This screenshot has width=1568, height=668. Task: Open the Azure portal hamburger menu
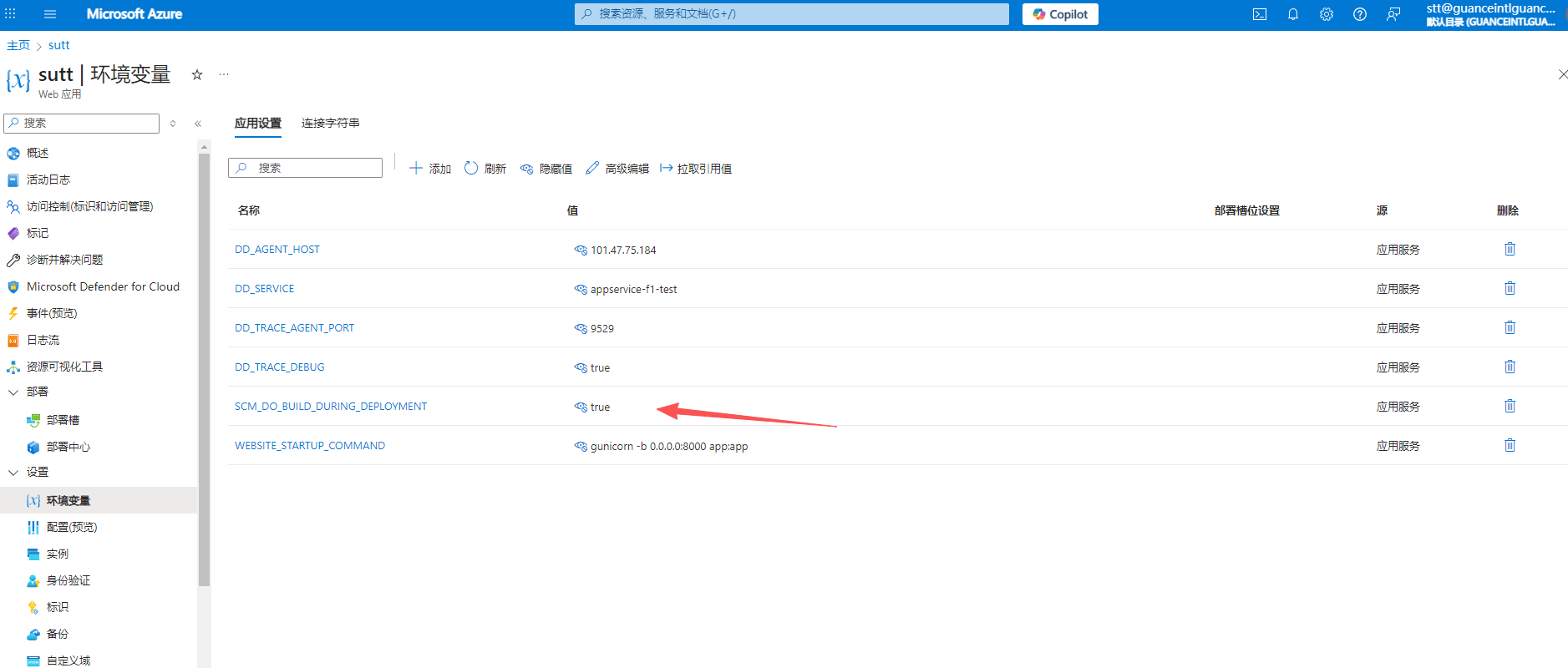pos(50,14)
